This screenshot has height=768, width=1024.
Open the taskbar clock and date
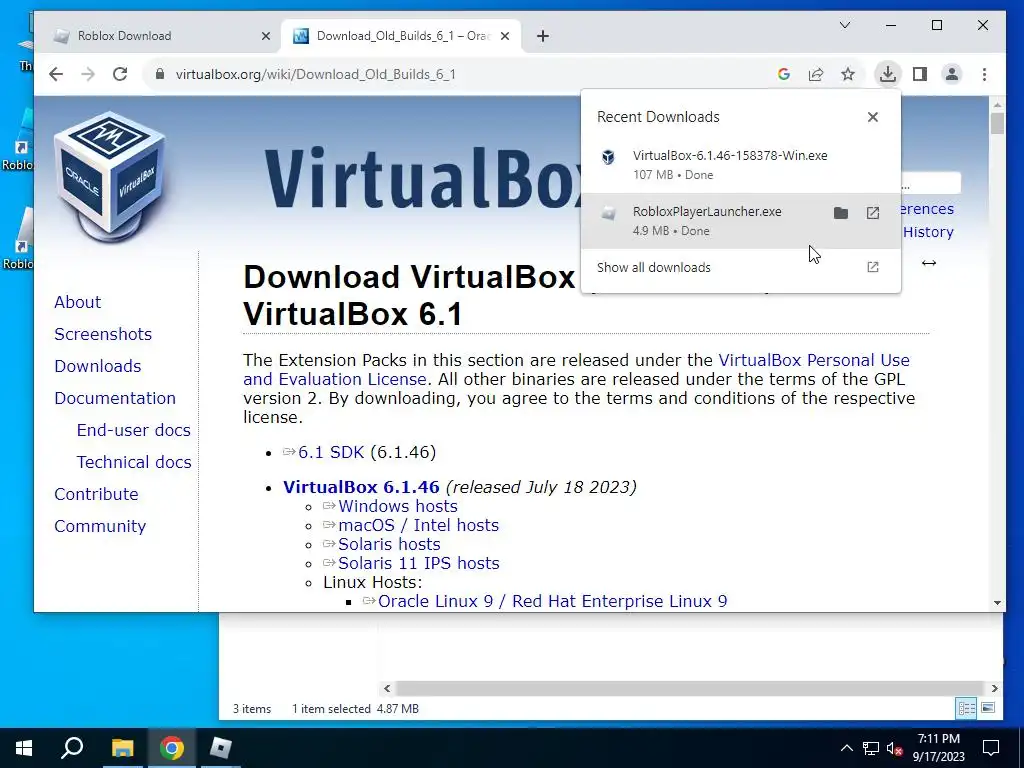click(x=938, y=748)
